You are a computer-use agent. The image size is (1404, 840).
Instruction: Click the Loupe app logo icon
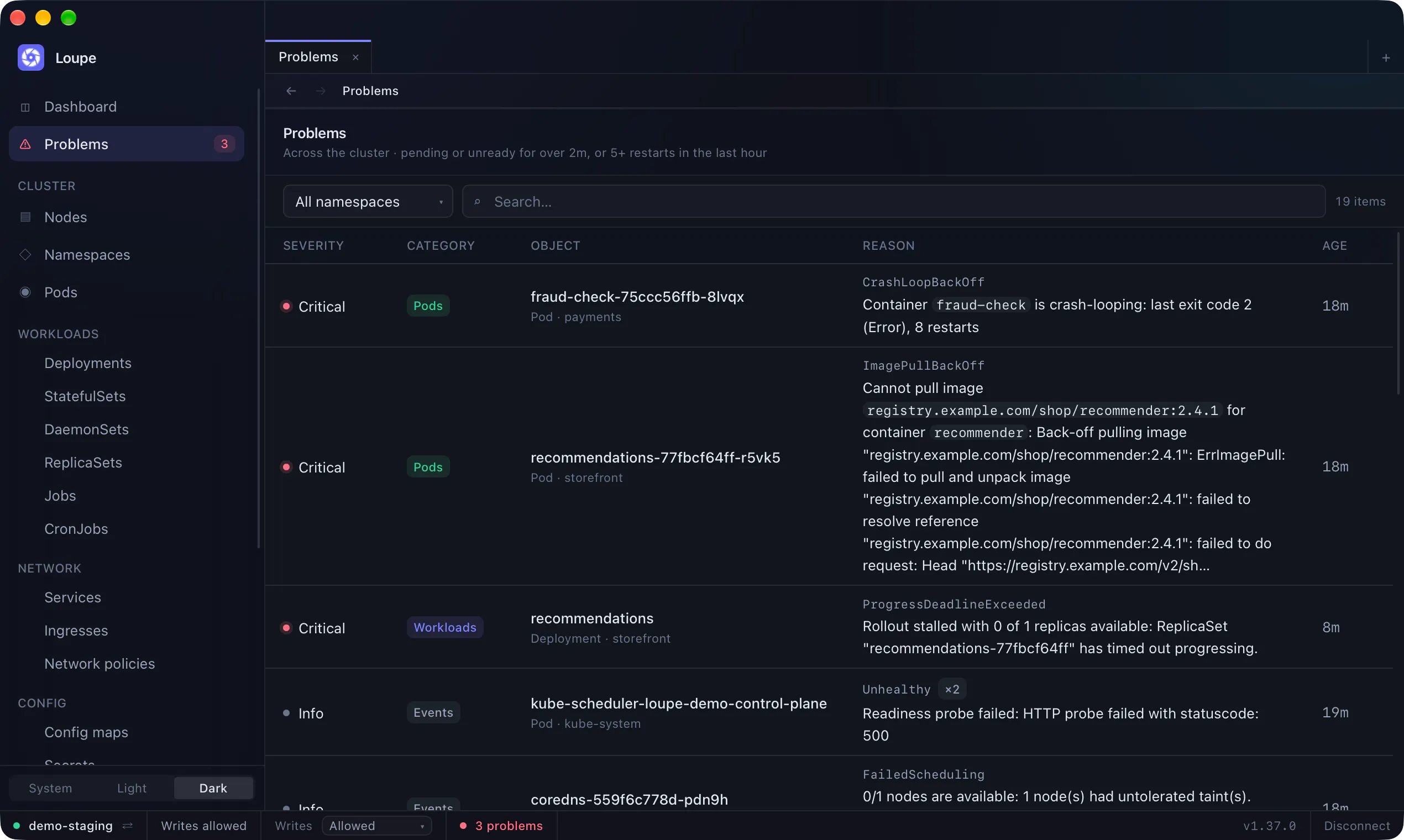[30, 57]
